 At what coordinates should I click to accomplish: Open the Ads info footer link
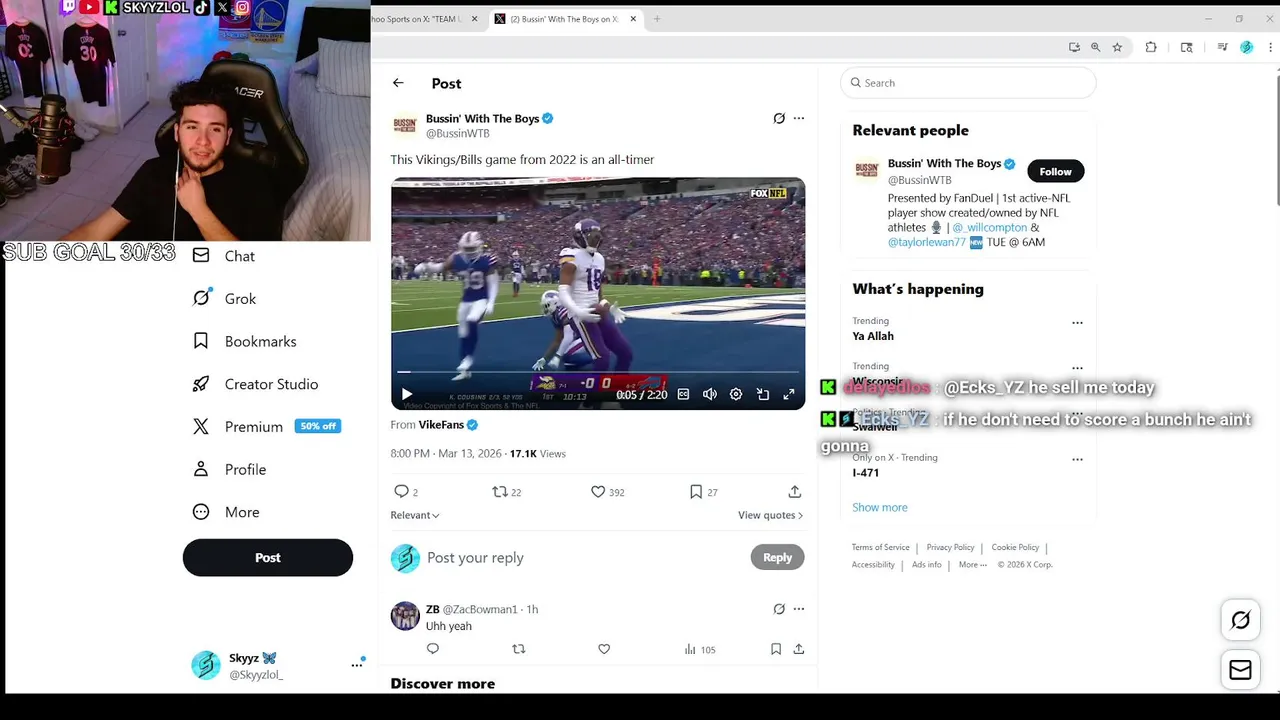927,564
